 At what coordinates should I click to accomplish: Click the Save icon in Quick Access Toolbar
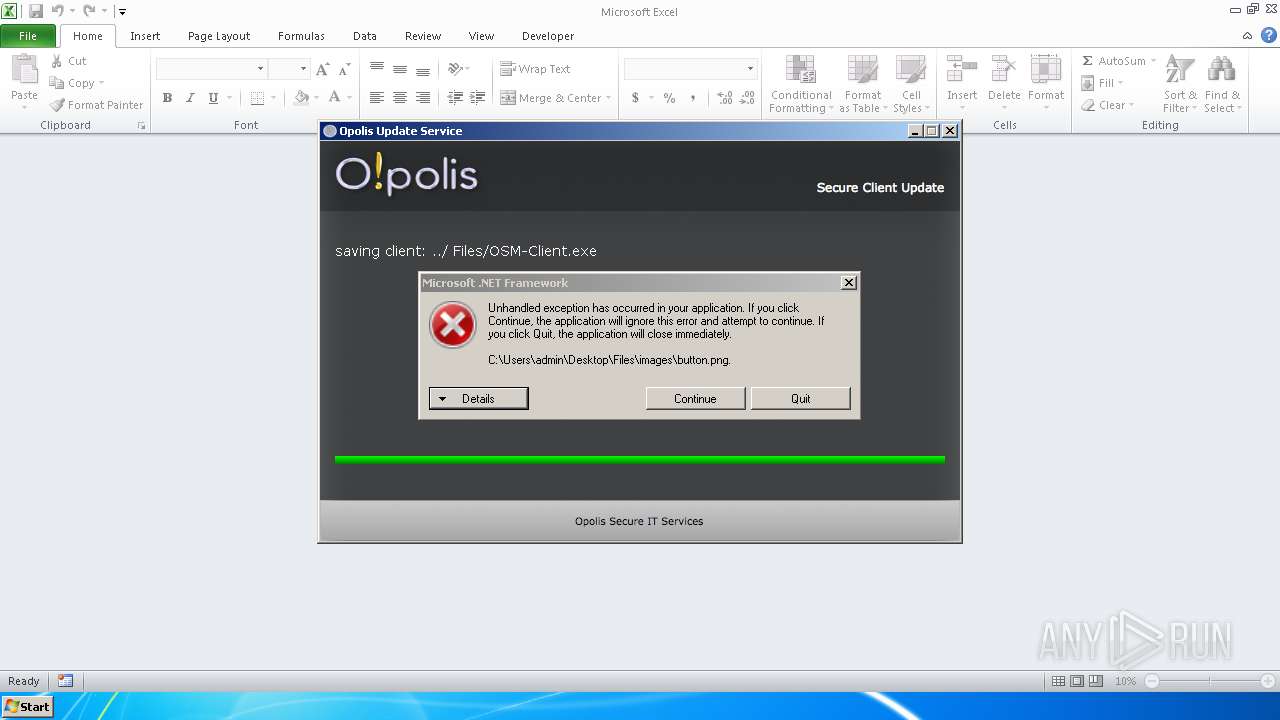[36, 12]
